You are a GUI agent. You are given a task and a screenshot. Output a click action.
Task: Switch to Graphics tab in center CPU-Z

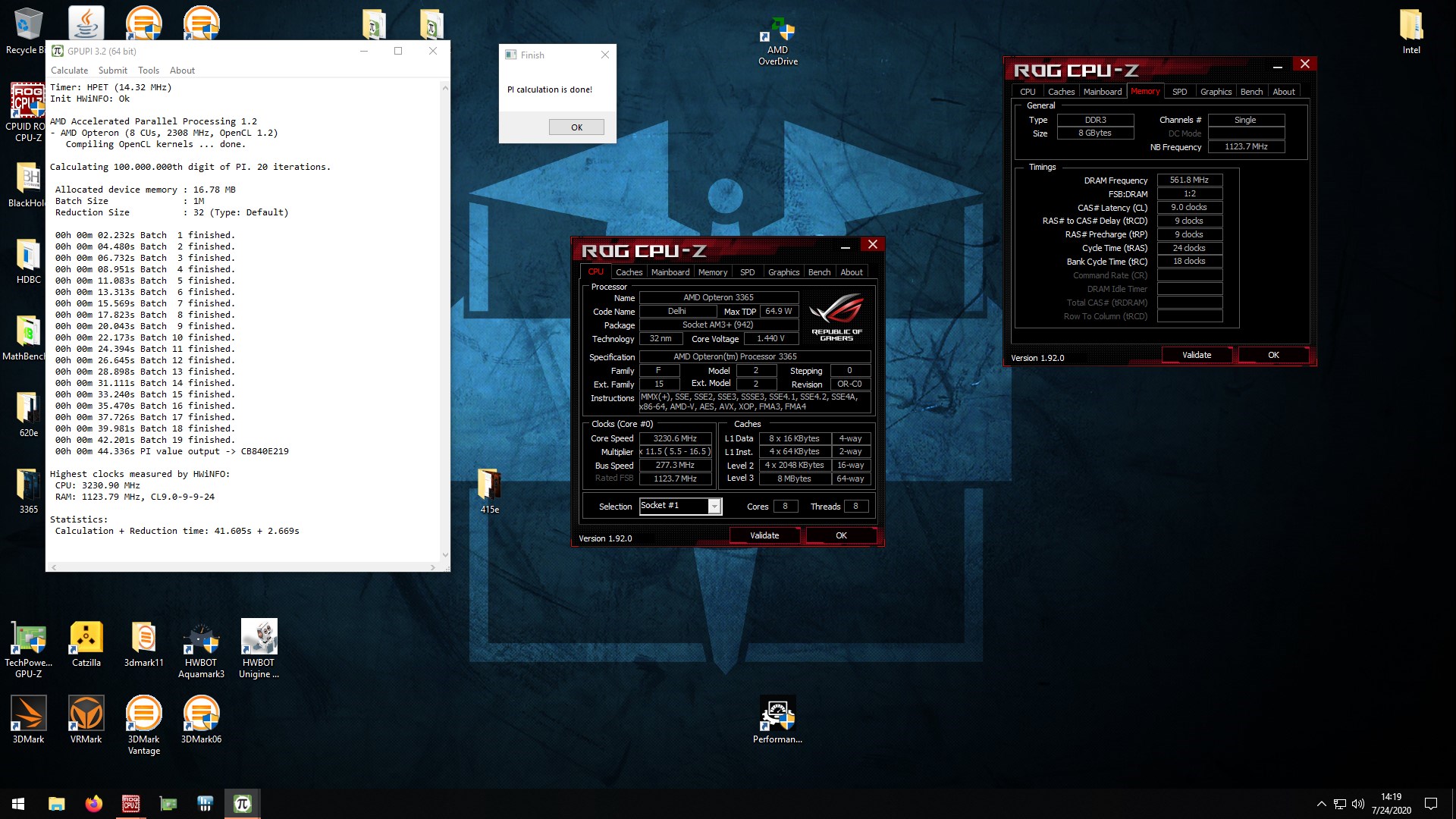[783, 272]
